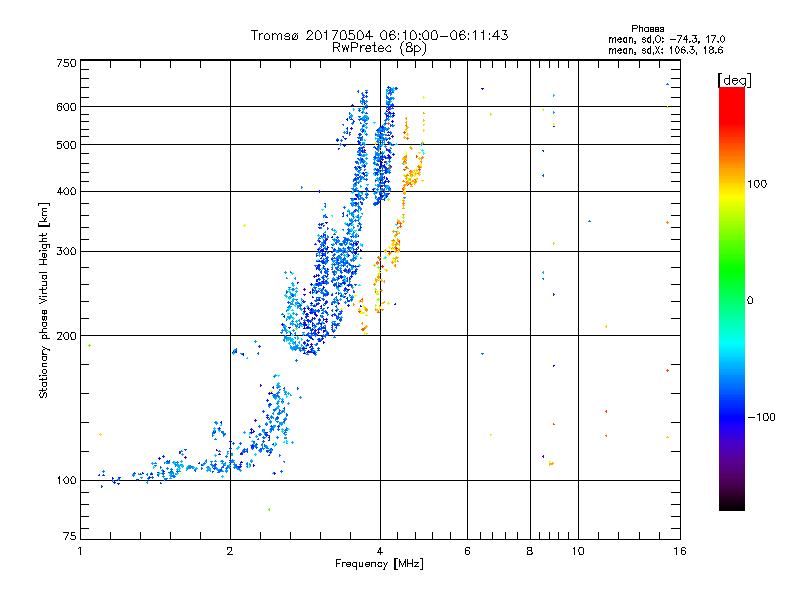Click the '100' colorbar tick label
Screen dimensions: 800x600
[x=757, y=184]
